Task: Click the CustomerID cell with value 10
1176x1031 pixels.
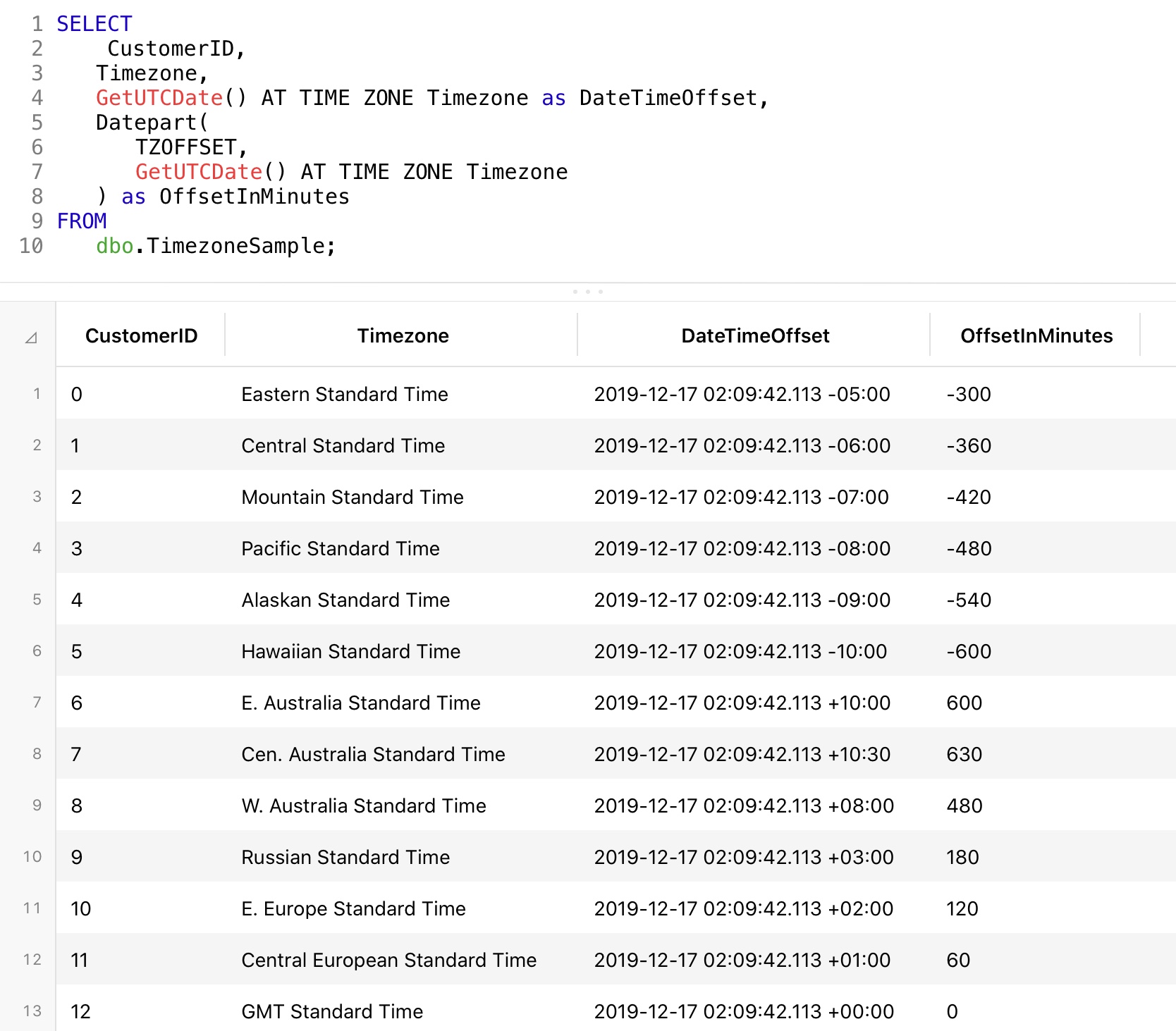Action: (x=80, y=908)
